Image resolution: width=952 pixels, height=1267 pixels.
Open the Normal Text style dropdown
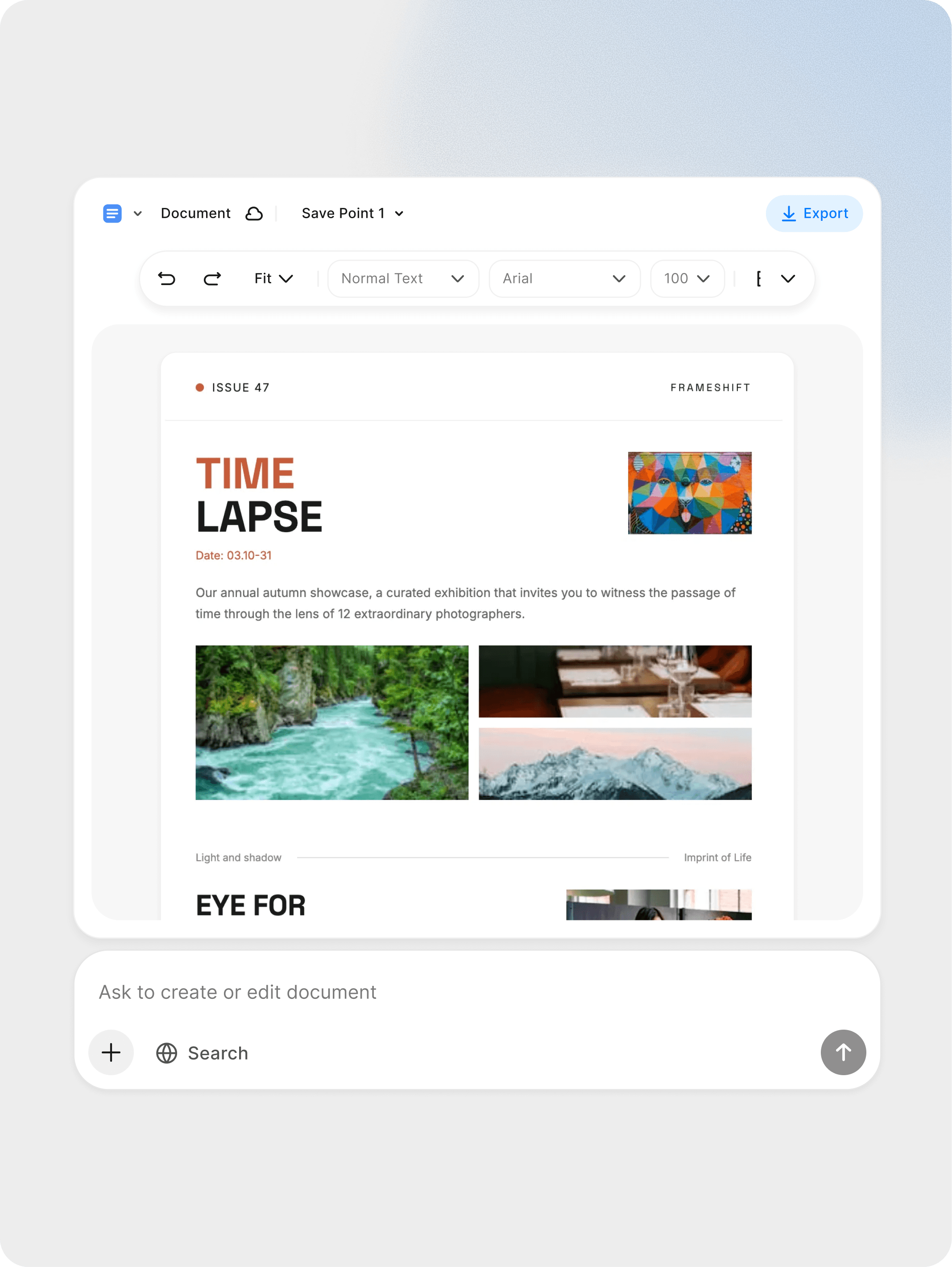pyautogui.click(x=403, y=279)
